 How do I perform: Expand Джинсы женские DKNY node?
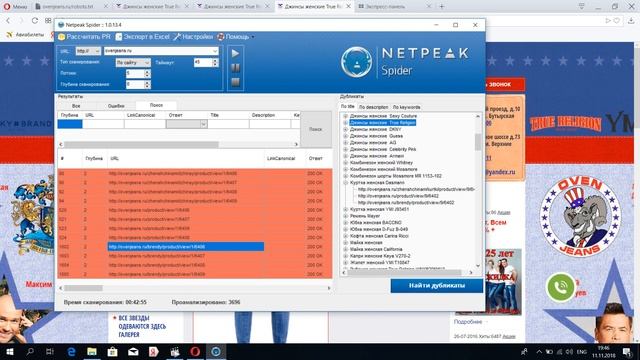click(x=345, y=129)
